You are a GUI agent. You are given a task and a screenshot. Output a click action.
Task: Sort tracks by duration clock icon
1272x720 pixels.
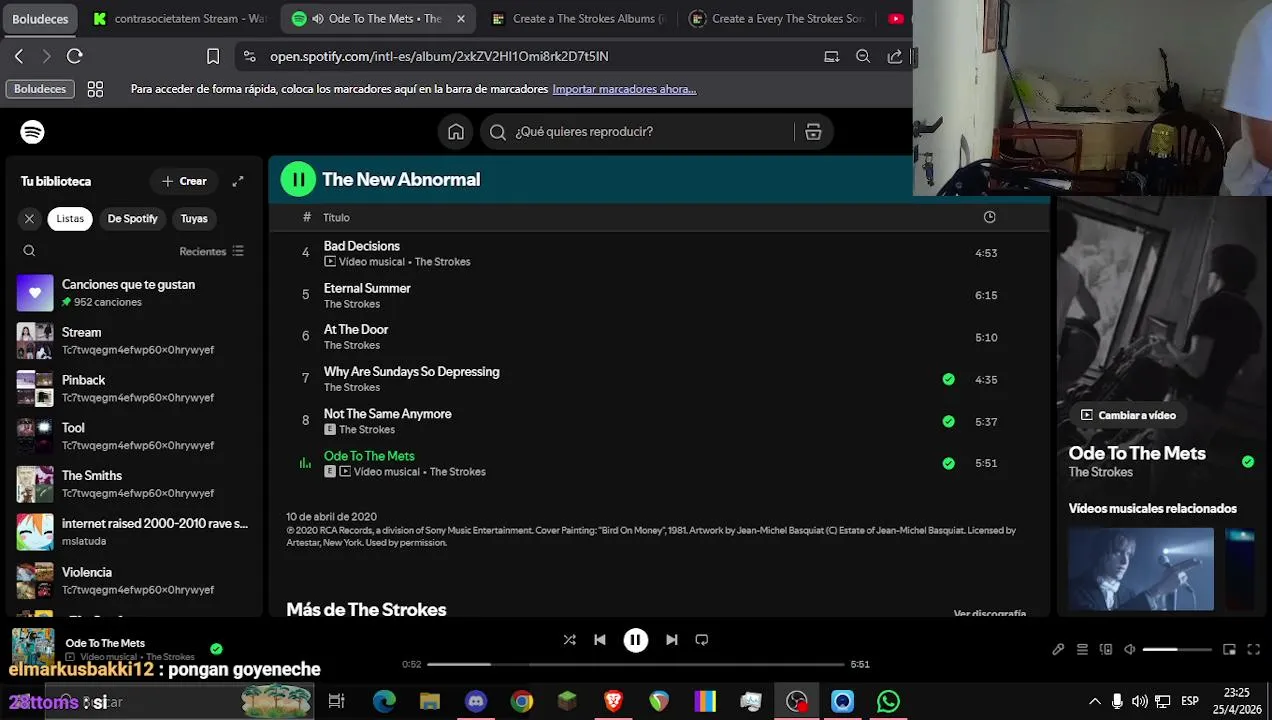[989, 217]
